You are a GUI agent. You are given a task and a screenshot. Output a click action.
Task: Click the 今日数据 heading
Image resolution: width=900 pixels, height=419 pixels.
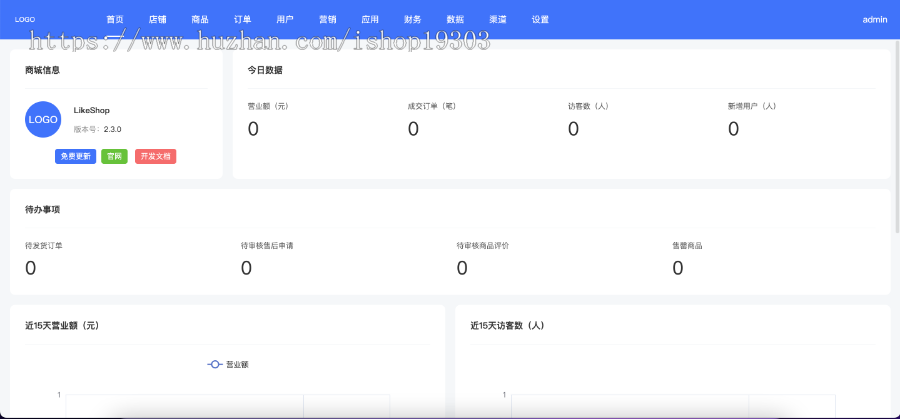[265, 71]
